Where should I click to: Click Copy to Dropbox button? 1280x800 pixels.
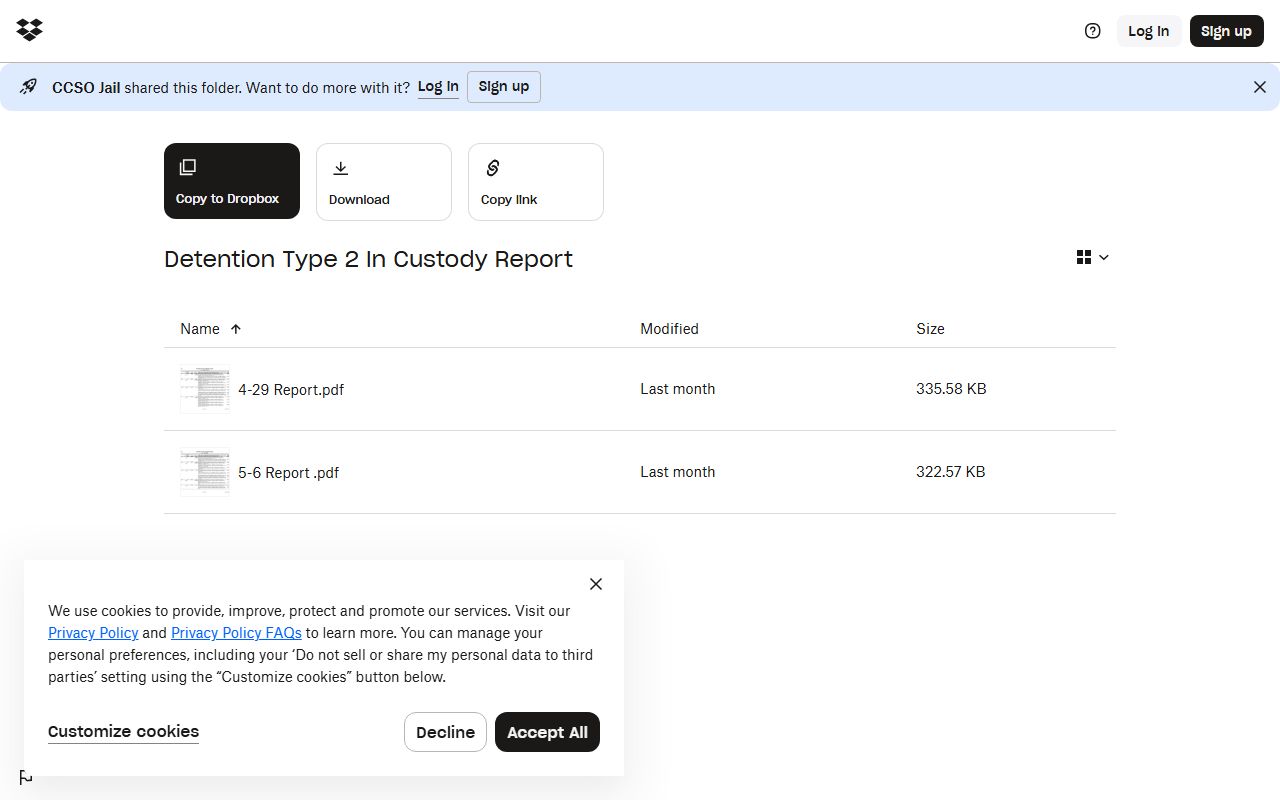(x=232, y=181)
